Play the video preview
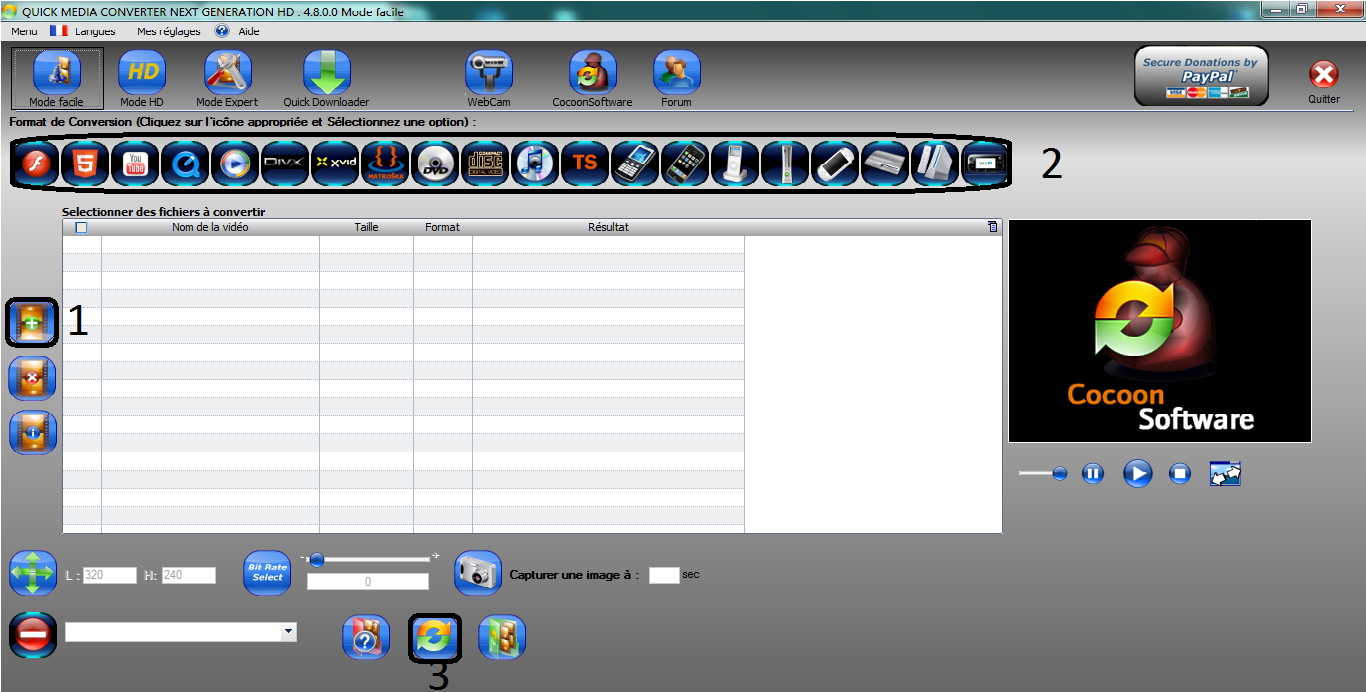The image size is (1366, 692). click(1138, 473)
